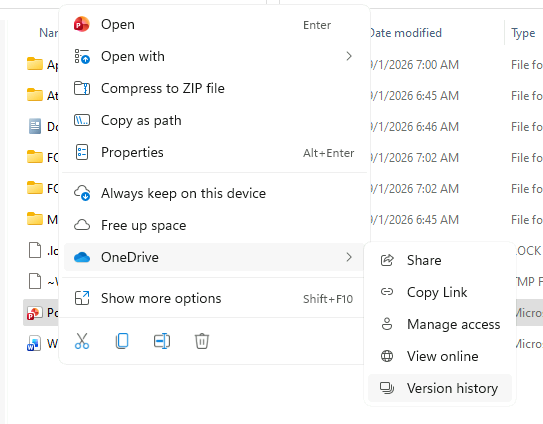Click the Cut scissors icon
Screen dimensions: 543x424
[x=82, y=341]
